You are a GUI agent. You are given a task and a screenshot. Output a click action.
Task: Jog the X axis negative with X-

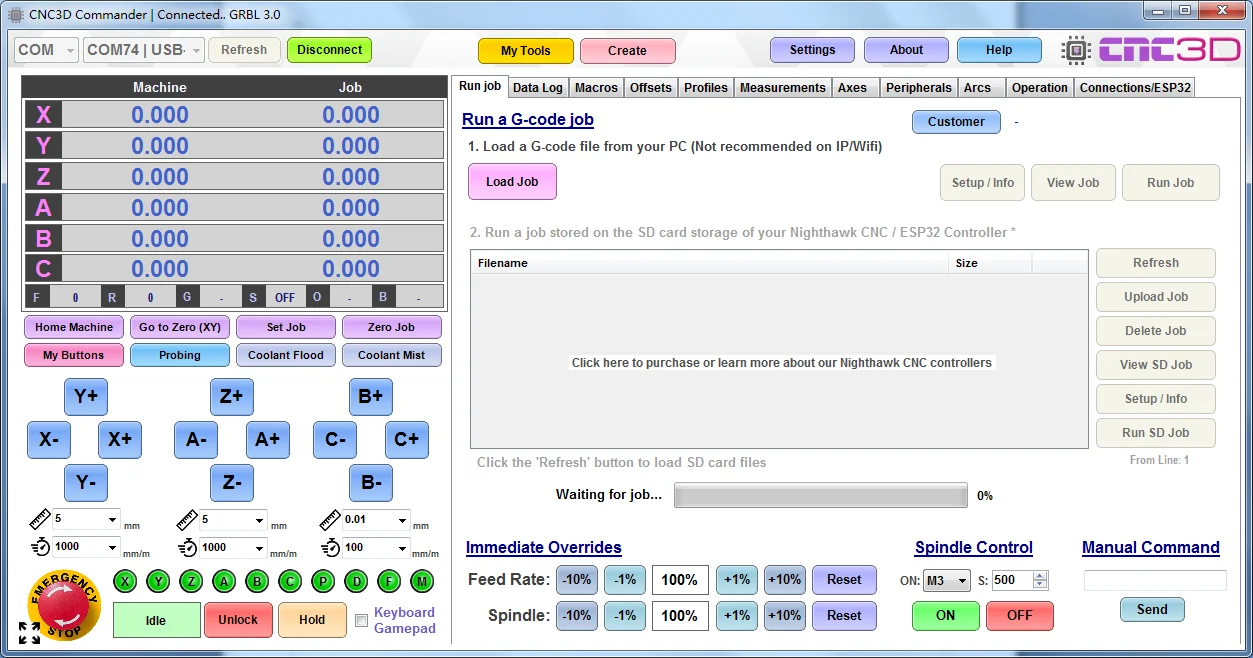click(x=49, y=440)
